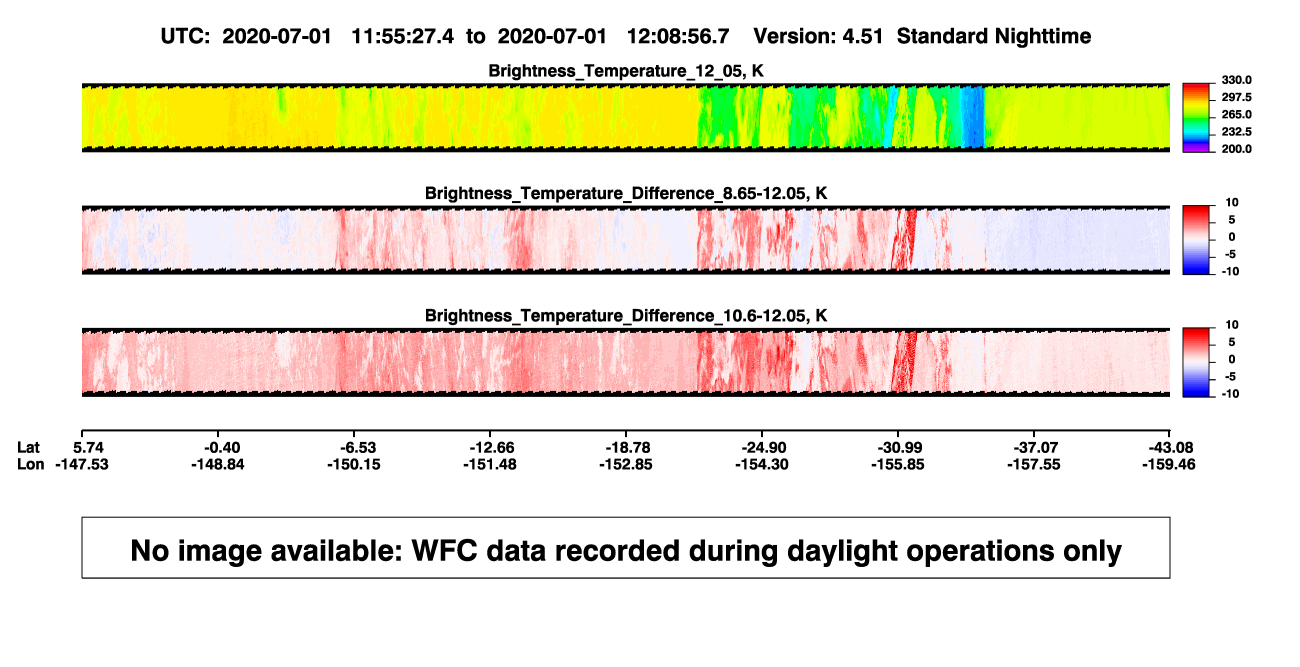Click the '10' value on 10.6-12.05 color scale
The width and height of the screenshot is (1300, 667).
tap(1233, 324)
